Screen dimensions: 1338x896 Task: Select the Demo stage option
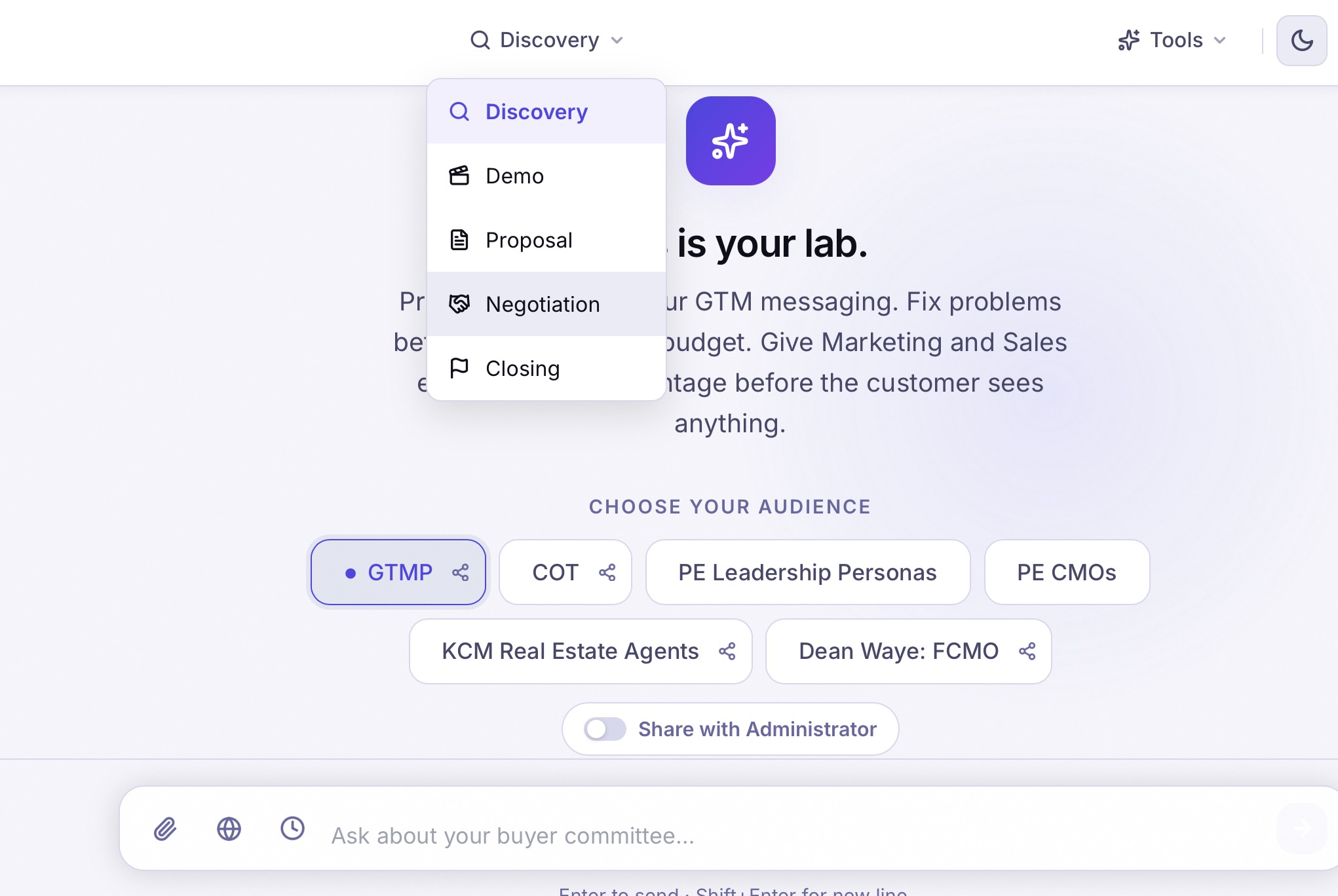click(514, 176)
